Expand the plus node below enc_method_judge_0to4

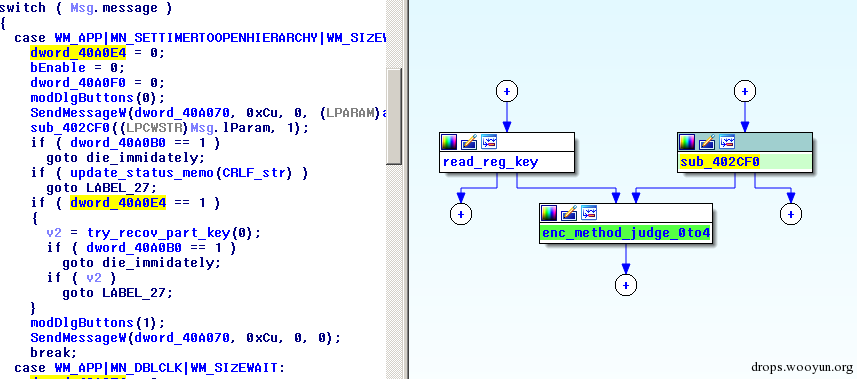(x=626, y=285)
